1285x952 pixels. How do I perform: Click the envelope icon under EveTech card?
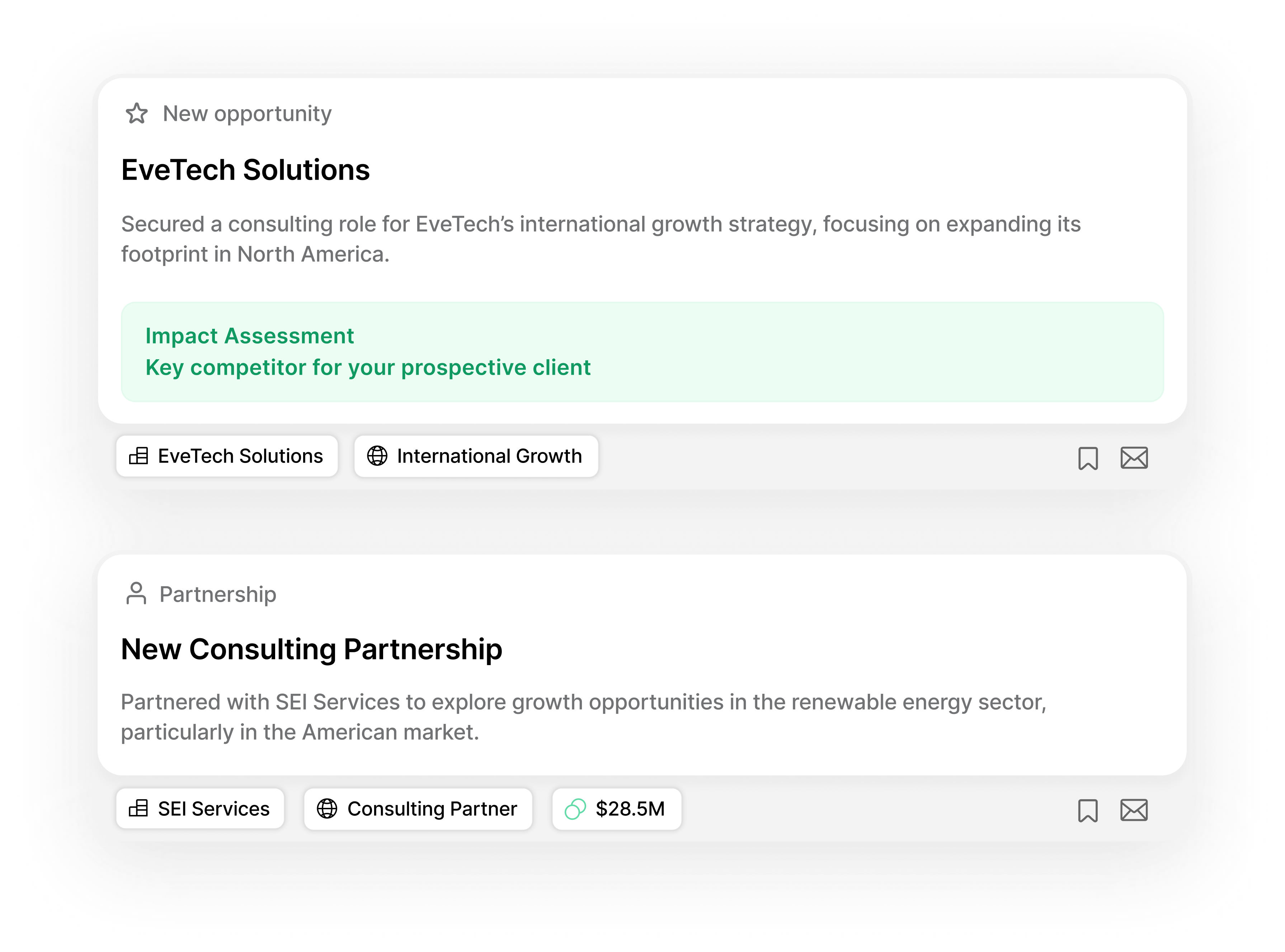click(x=1134, y=458)
